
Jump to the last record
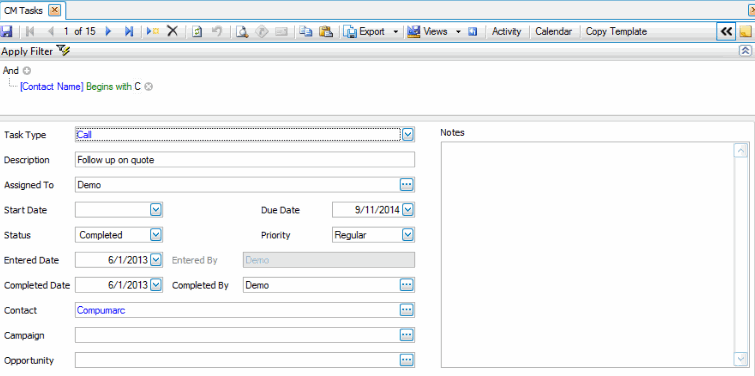[129, 31]
